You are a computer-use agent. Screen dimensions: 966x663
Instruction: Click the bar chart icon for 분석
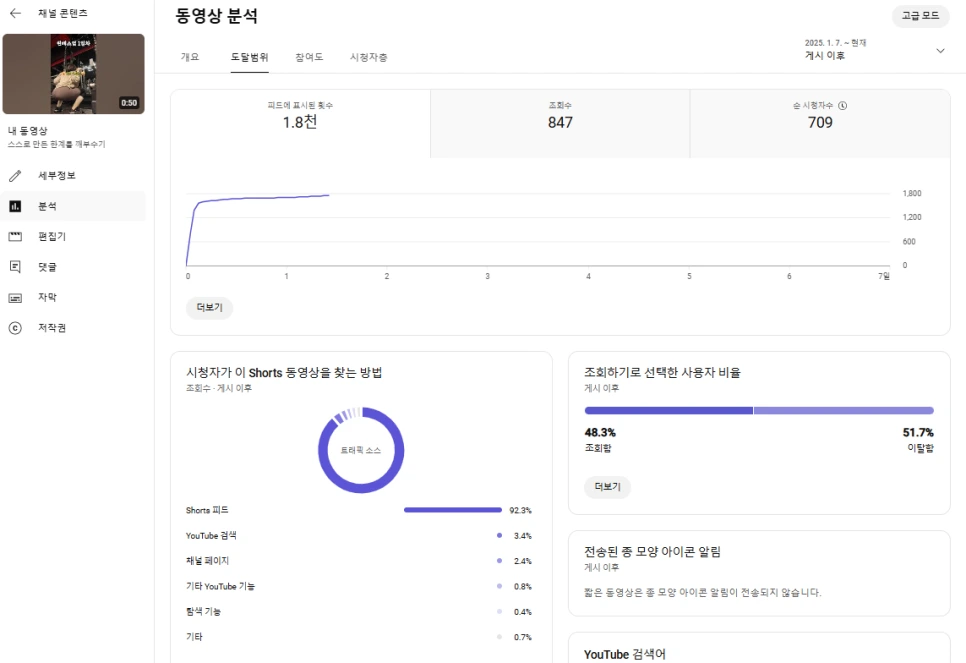coord(15,206)
